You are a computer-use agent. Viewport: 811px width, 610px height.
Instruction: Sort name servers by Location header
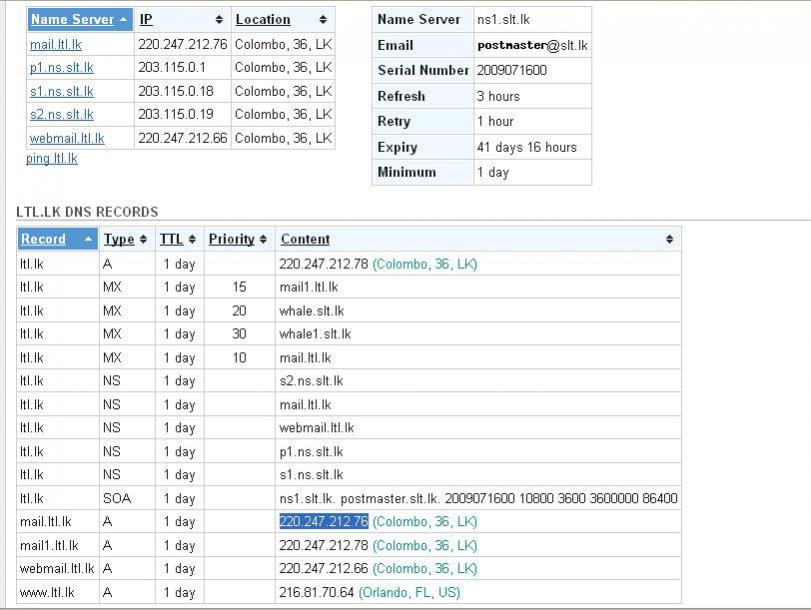(x=263, y=20)
